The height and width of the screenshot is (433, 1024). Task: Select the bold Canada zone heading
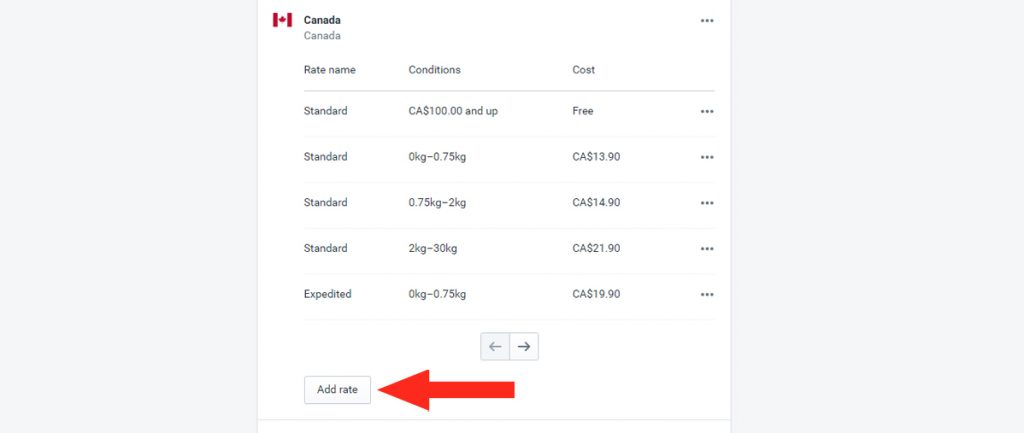coord(322,20)
